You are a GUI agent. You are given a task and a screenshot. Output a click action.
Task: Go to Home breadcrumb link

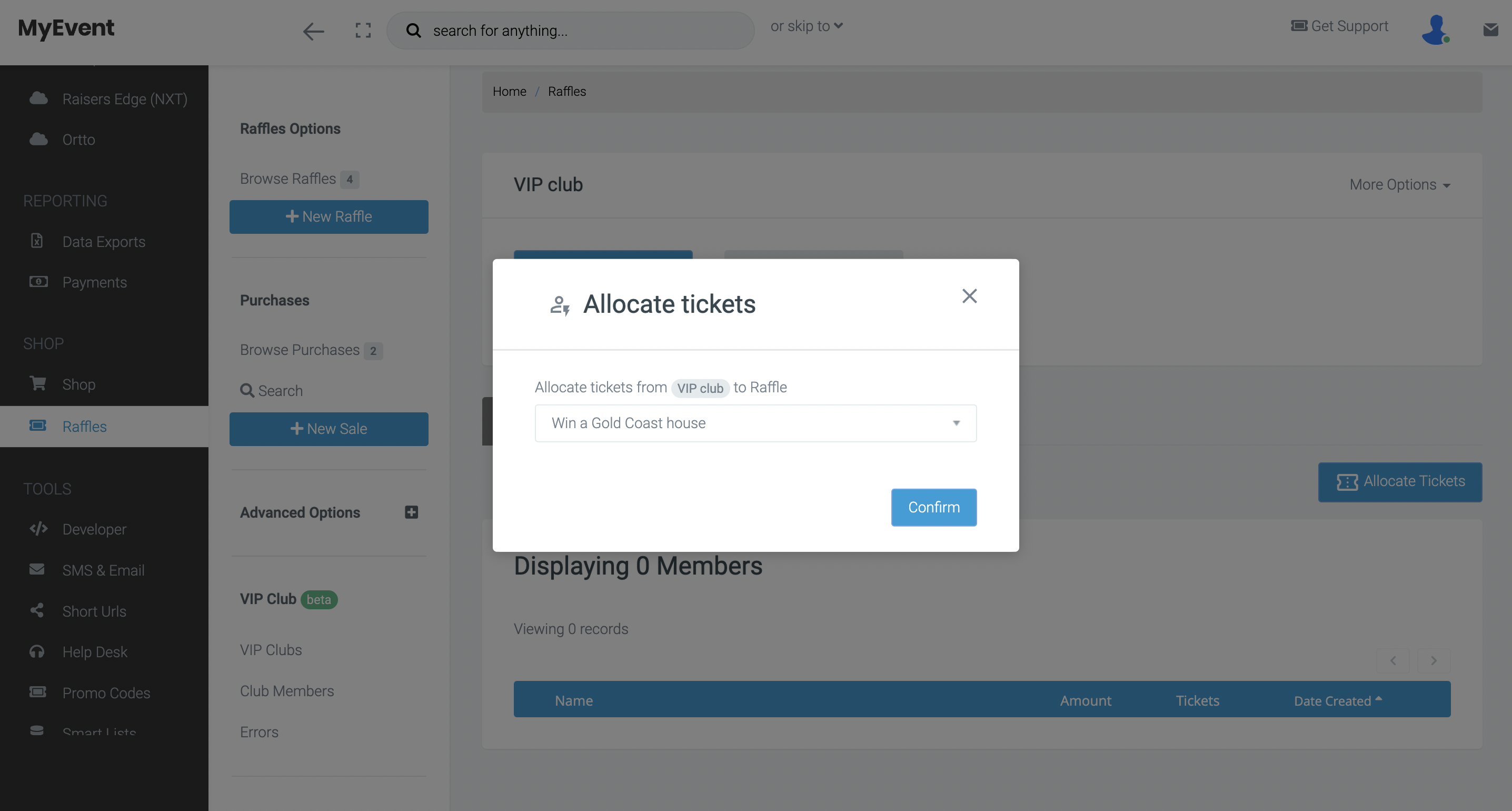tap(509, 91)
